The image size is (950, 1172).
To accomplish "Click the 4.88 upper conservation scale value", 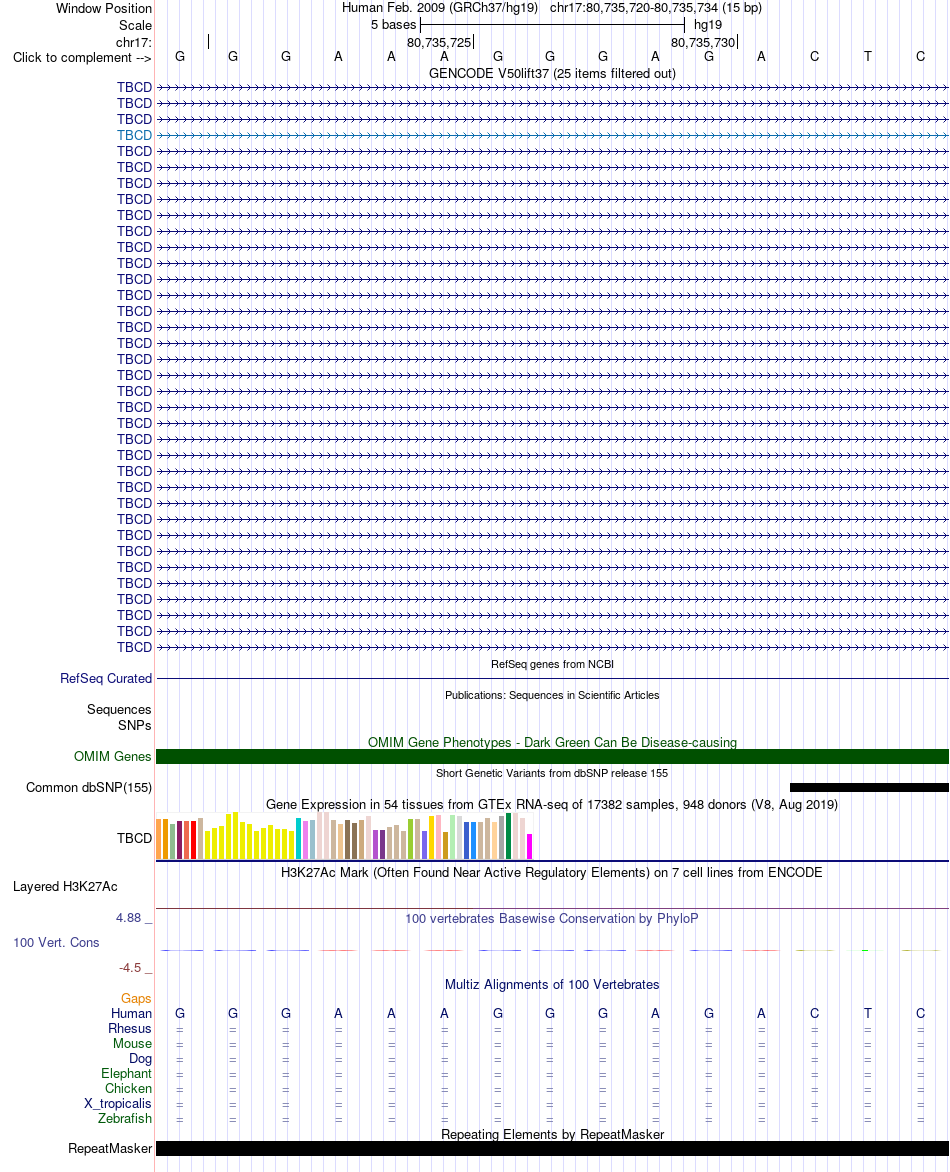I will [x=128, y=918].
